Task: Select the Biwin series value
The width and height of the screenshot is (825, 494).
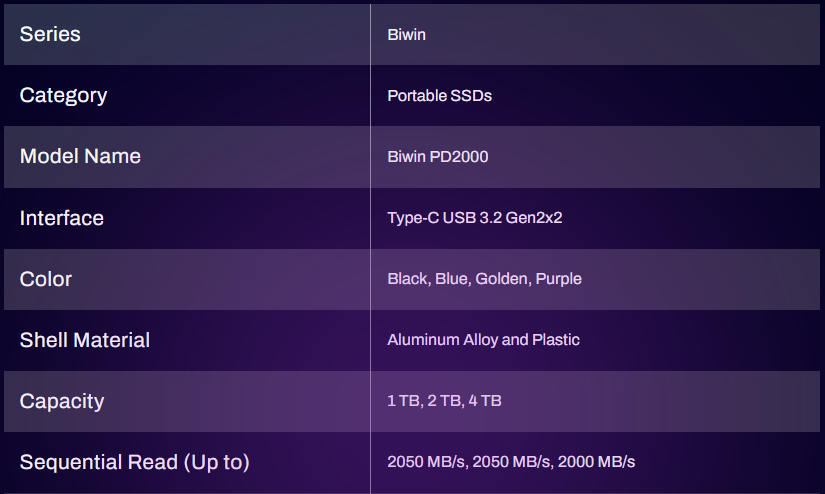Action: point(406,35)
